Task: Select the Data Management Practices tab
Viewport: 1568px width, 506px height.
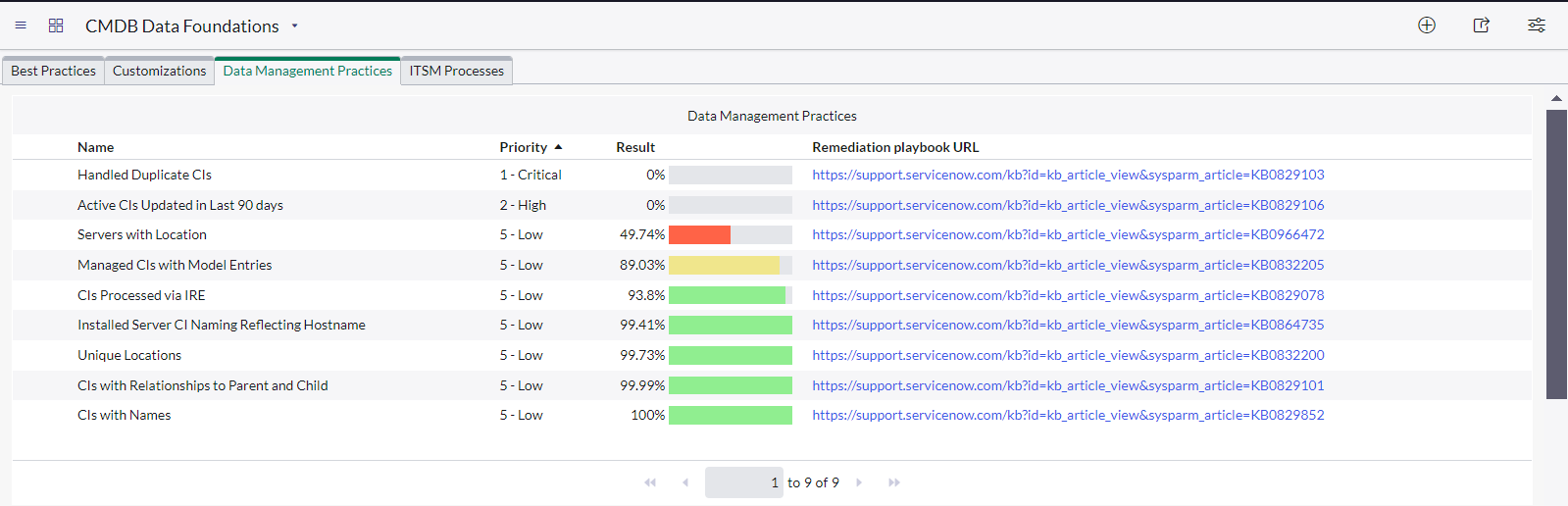Action: 308,71
